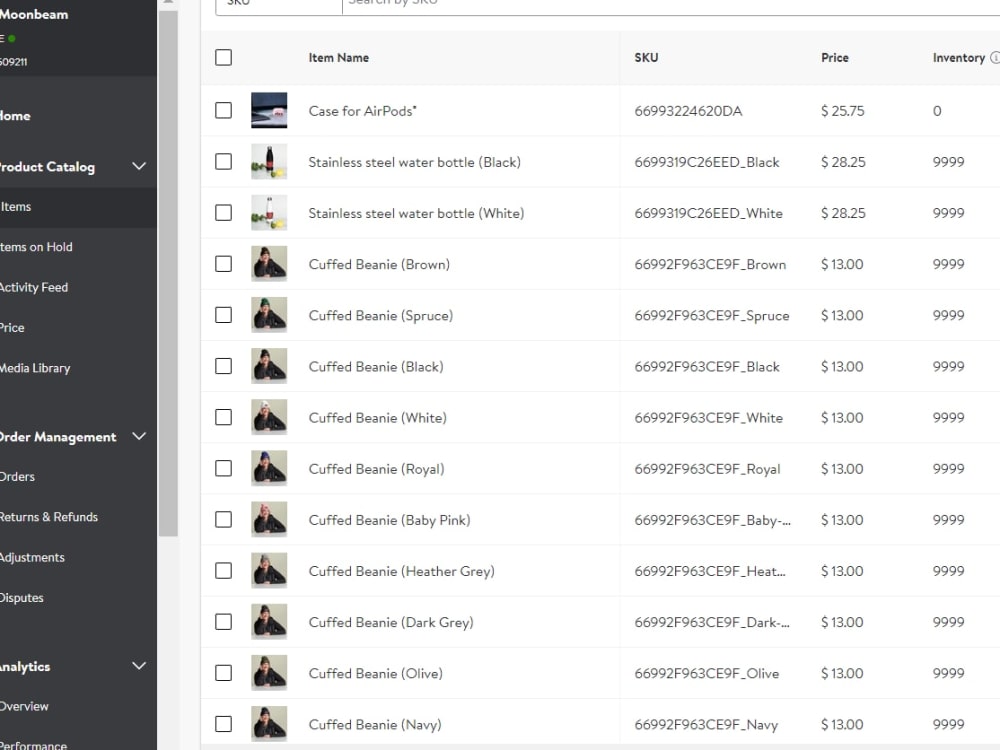Open the Cuffed Beanie (Royal) thumbnail
Screen dimensions: 1000x750
pyautogui.click(x=269, y=467)
